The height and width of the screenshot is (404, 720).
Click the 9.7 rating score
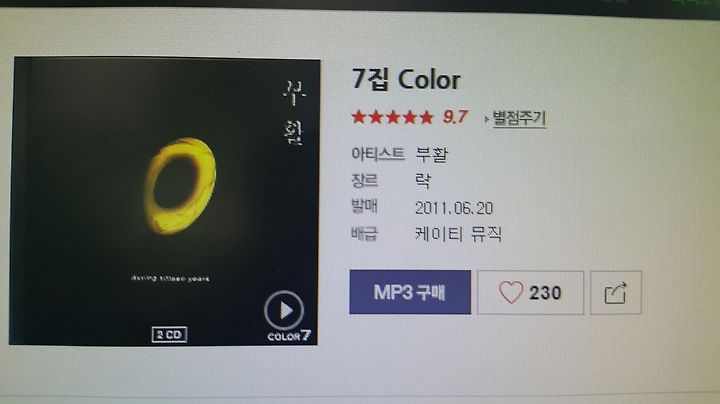click(455, 117)
